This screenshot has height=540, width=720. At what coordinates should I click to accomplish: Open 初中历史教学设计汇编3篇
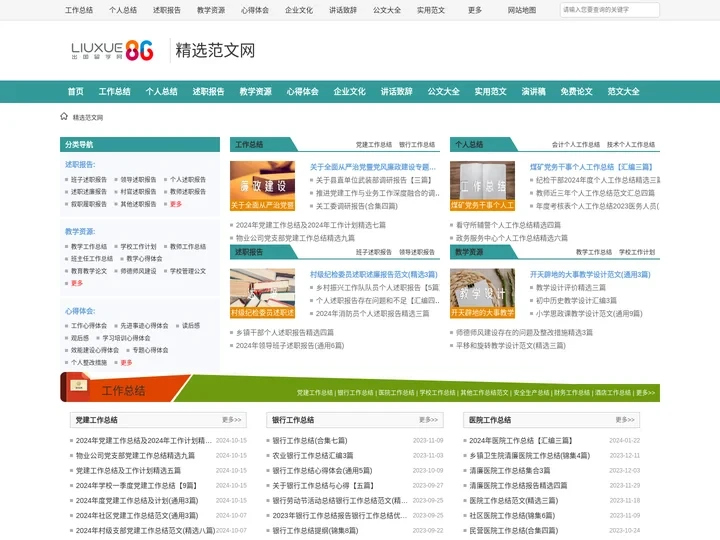point(576,300)
